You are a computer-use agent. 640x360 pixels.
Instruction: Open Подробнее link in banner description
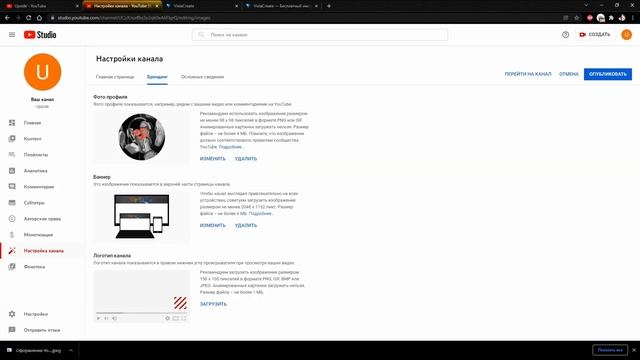point(261,213)
